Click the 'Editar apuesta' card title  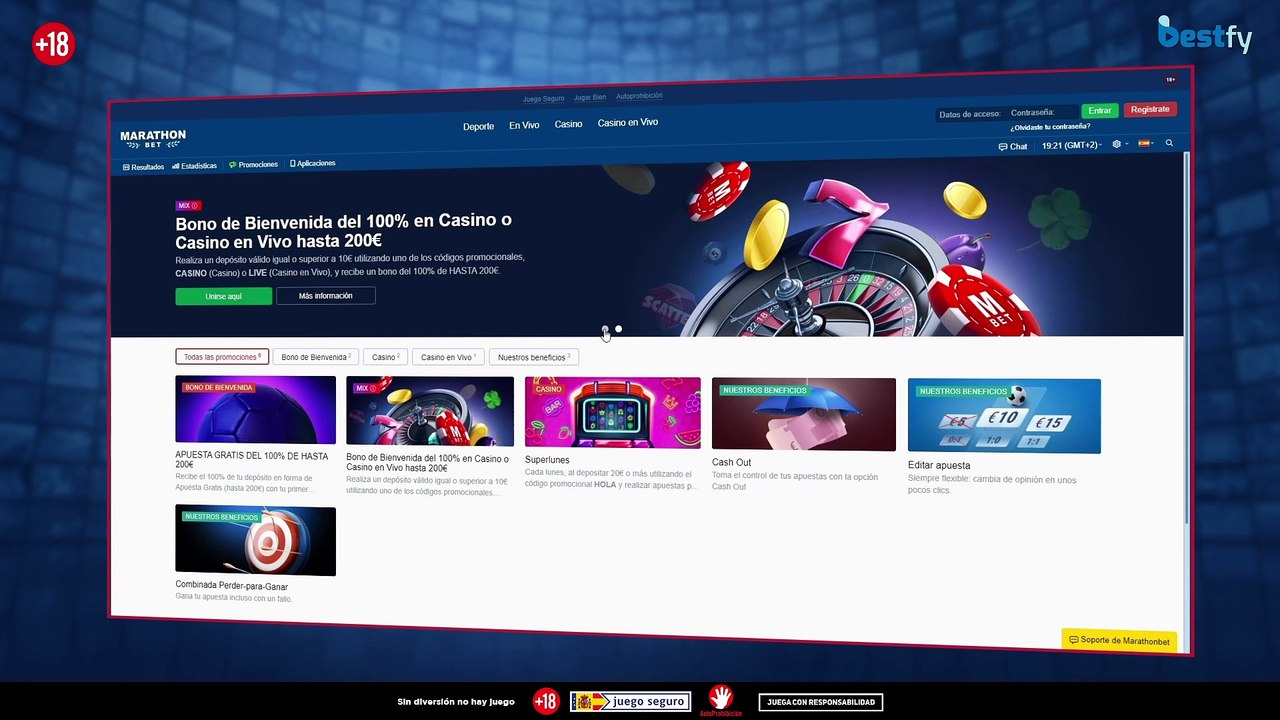pos(939,465)
